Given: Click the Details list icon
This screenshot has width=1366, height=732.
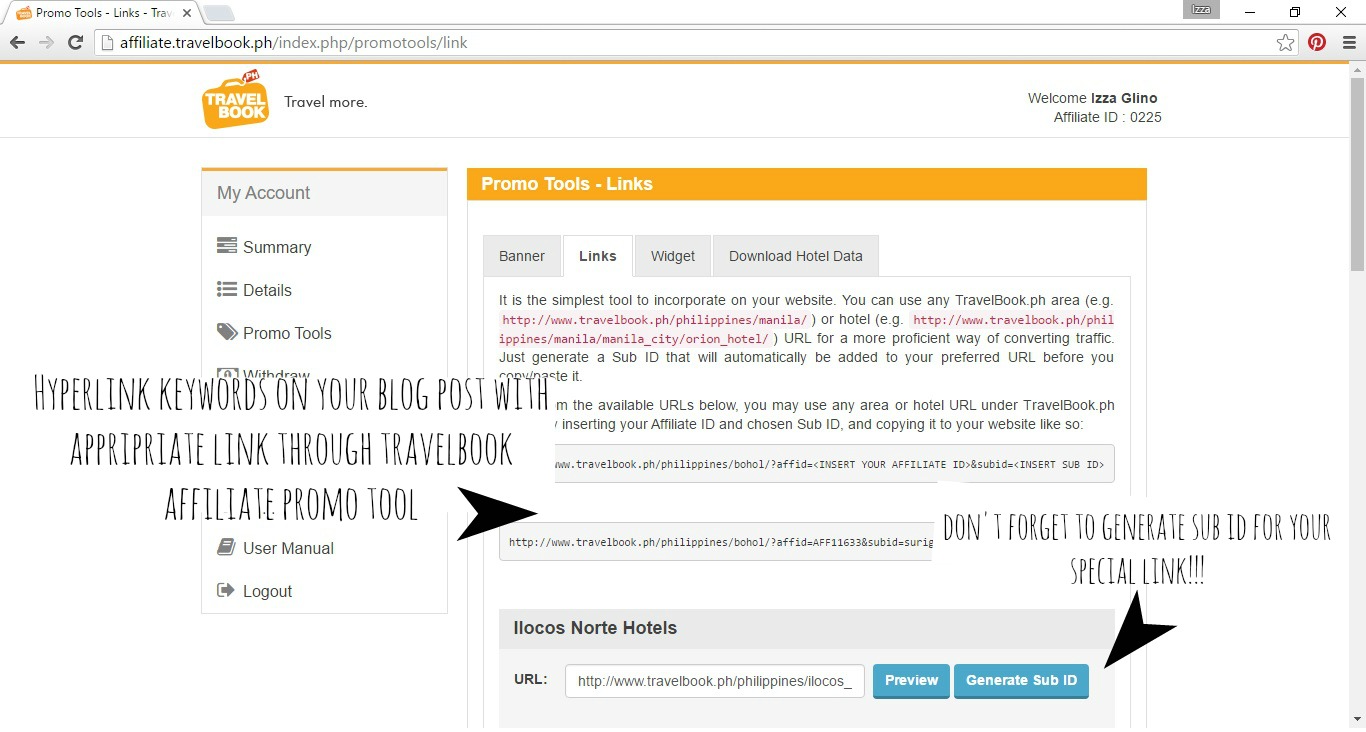Looking at the screenshot, I should (227, 289).
